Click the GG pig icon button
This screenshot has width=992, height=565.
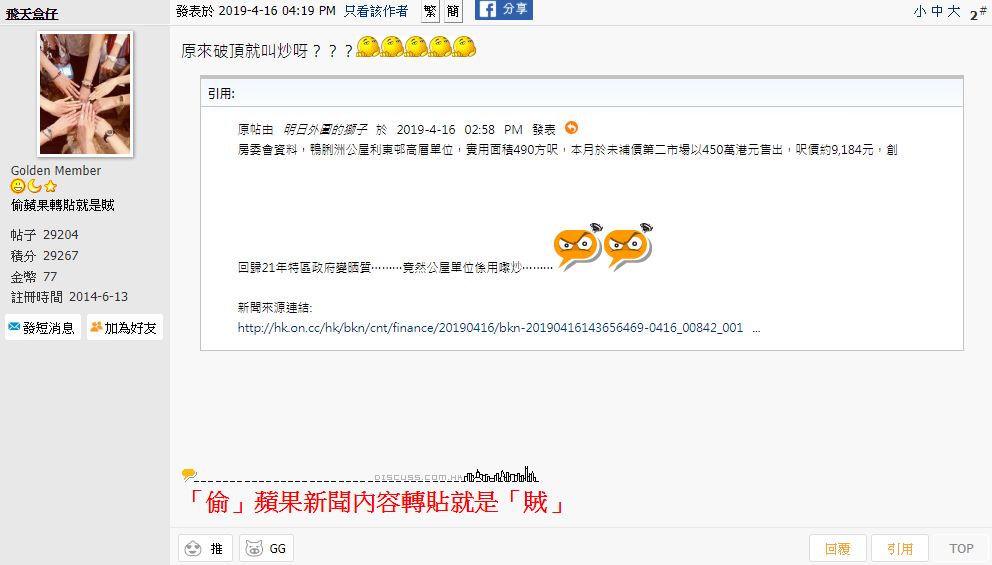266,548
